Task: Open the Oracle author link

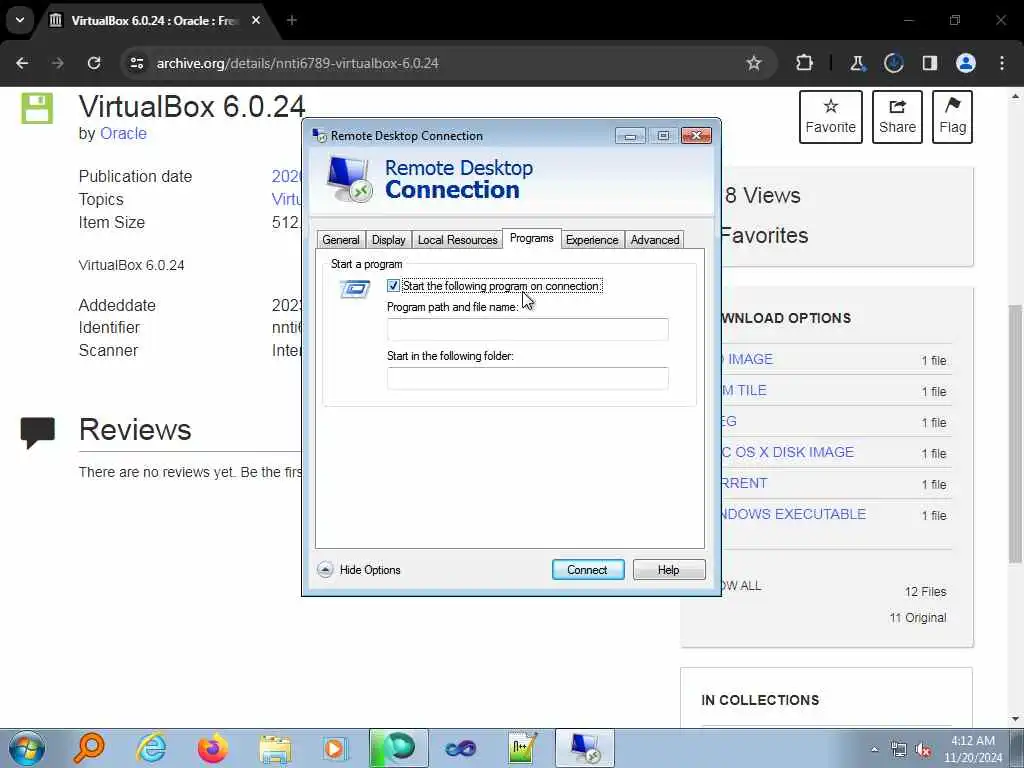Action: pos(123,133)
